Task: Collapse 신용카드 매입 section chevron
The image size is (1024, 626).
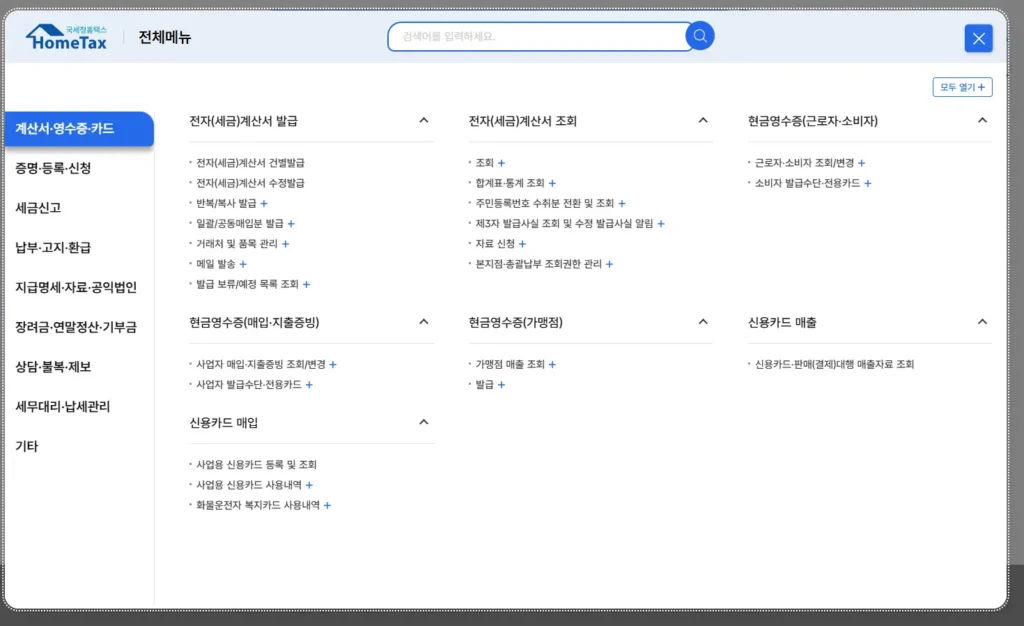Action: (424, 422)
